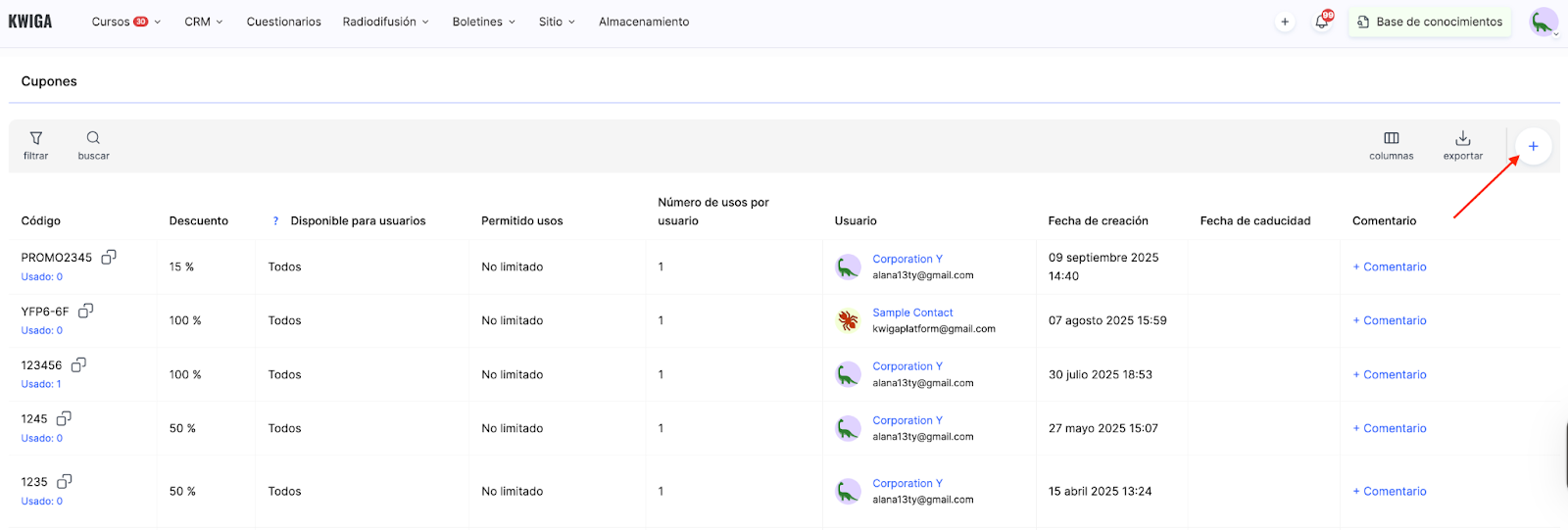Go to Cuestionarios menu item
The height and width of the screenshot is (530, 1568).
283,22
